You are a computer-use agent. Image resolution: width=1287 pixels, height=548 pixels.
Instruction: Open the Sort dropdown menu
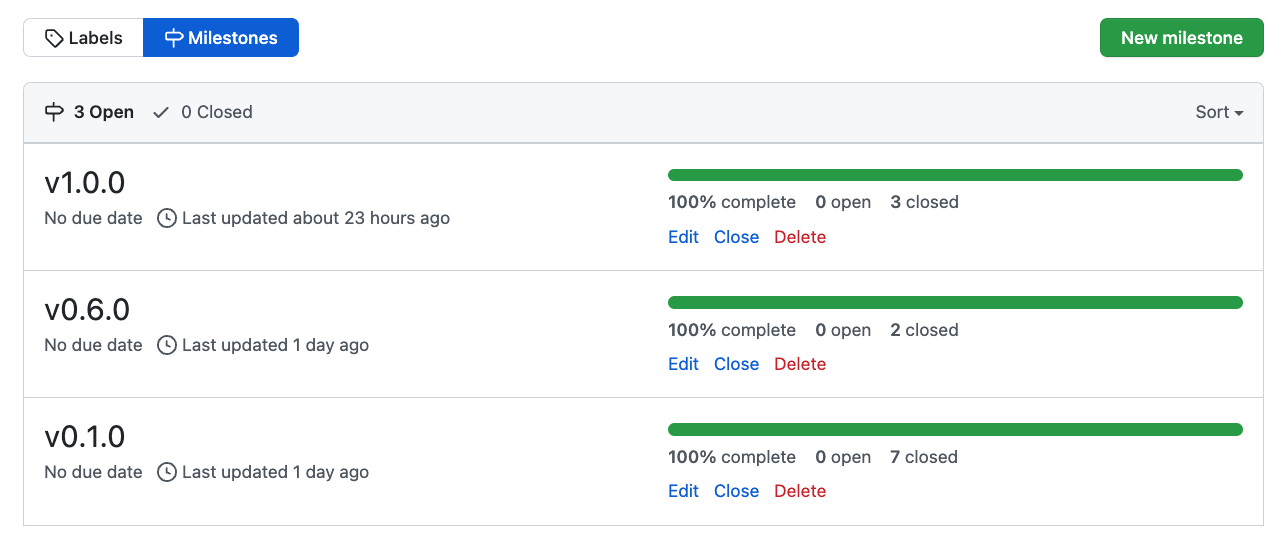[1219, 112]
